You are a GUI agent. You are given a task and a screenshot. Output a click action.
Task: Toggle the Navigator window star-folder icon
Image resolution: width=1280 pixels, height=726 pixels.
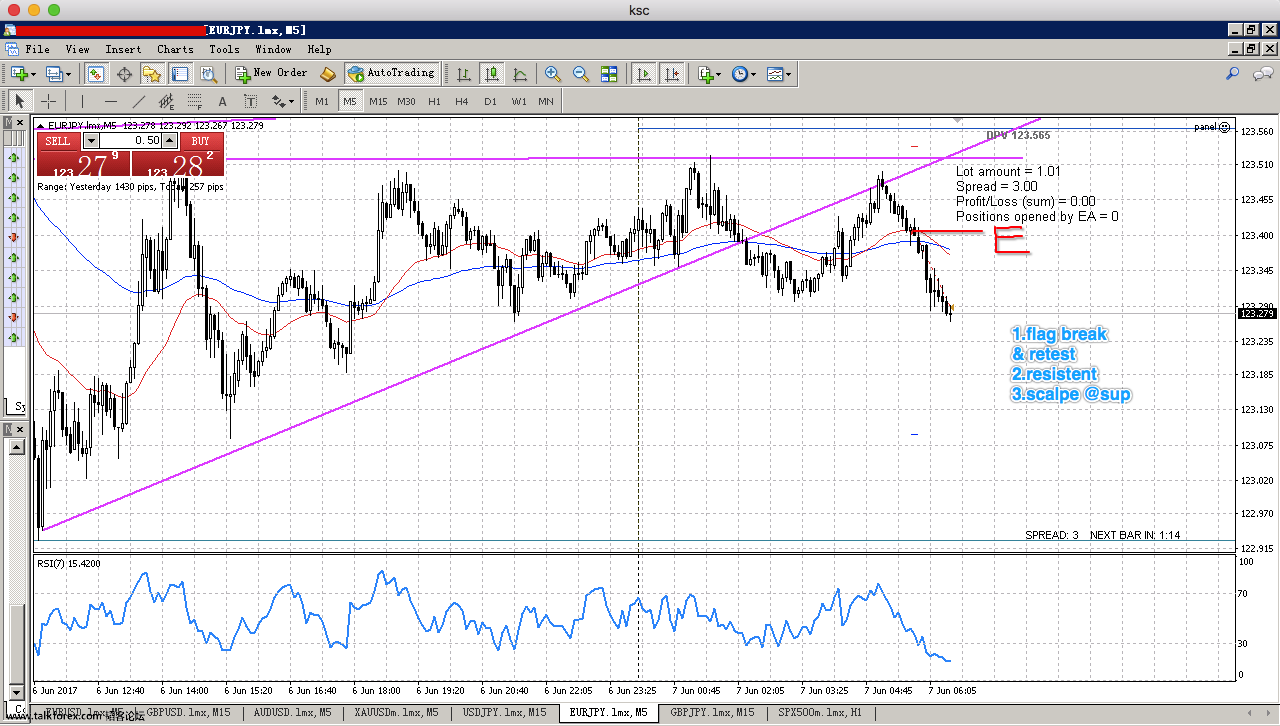[x=152, y=74]
